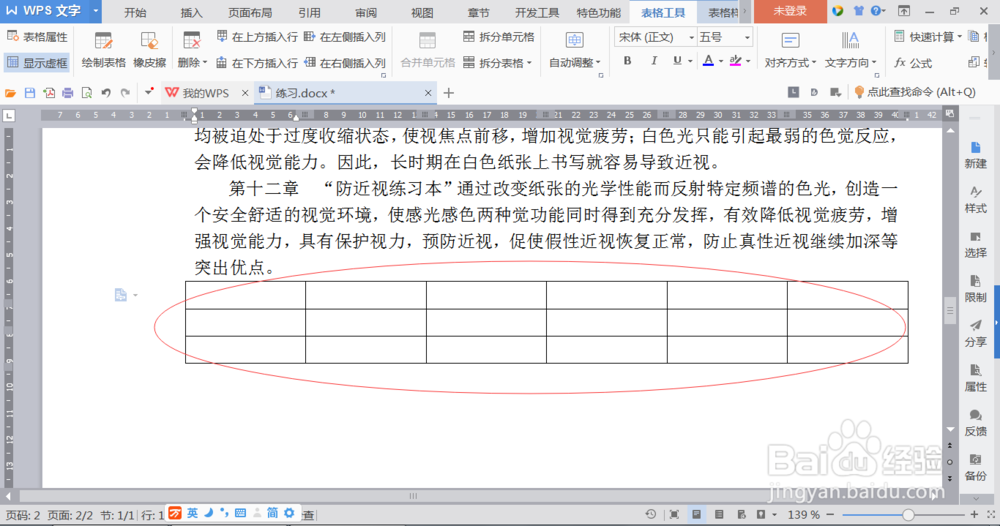Viewport: 1000px width, 526px height.
Task: Click 分享 icon in right sidebar
Action: coord(975,333)
